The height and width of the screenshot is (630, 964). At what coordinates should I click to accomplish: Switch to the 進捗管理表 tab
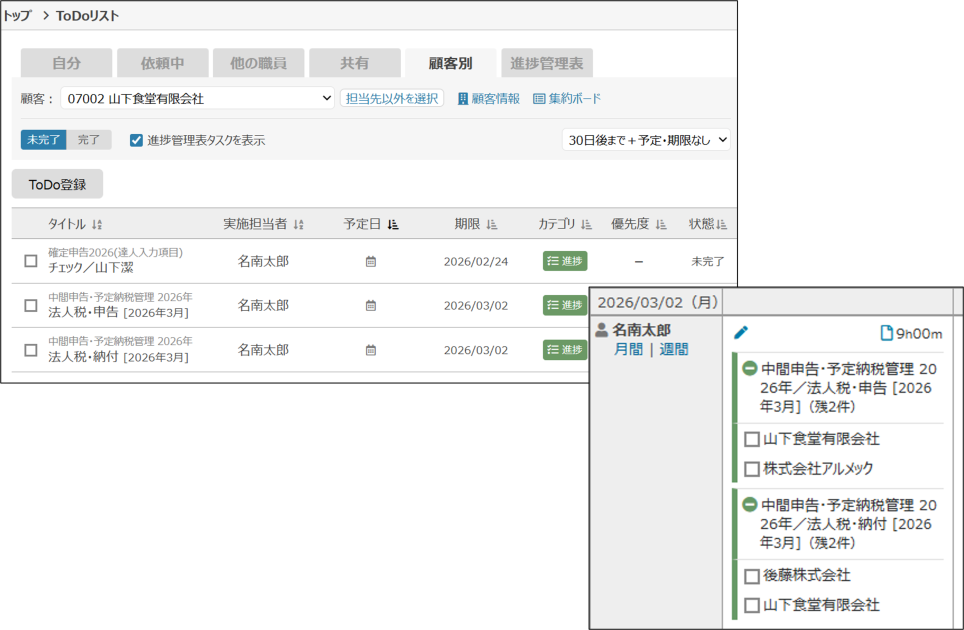coord(547,63)
